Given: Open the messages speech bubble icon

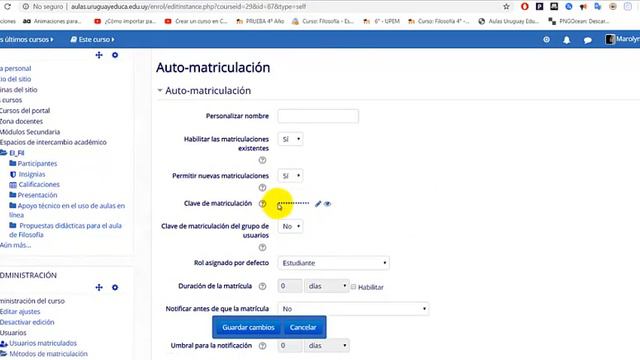Looking at the screenshot, I should tap(587, 40).
